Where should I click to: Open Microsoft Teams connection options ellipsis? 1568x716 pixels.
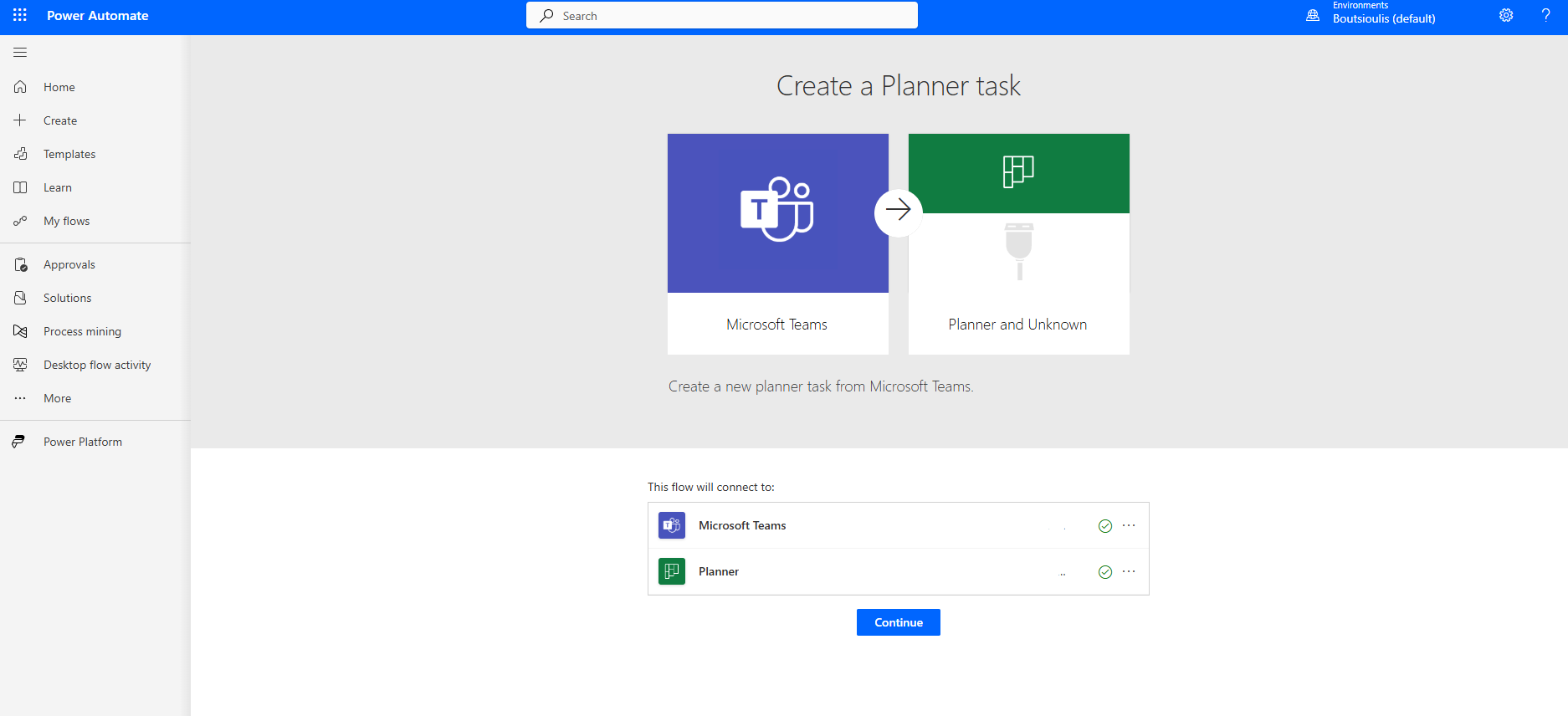click(x=1129, y=525)
